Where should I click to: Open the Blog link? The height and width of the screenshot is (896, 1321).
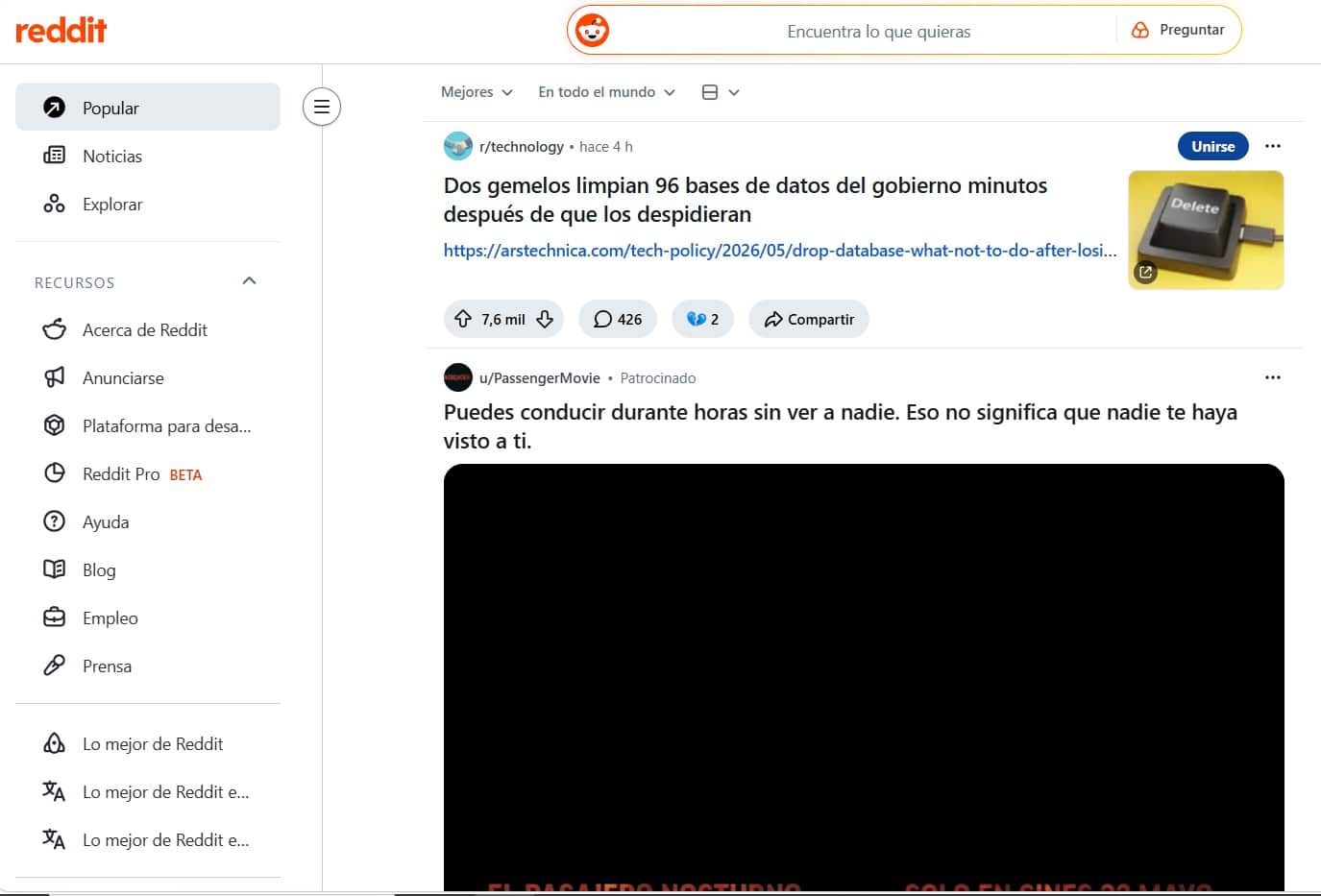(x=148, y=569)
